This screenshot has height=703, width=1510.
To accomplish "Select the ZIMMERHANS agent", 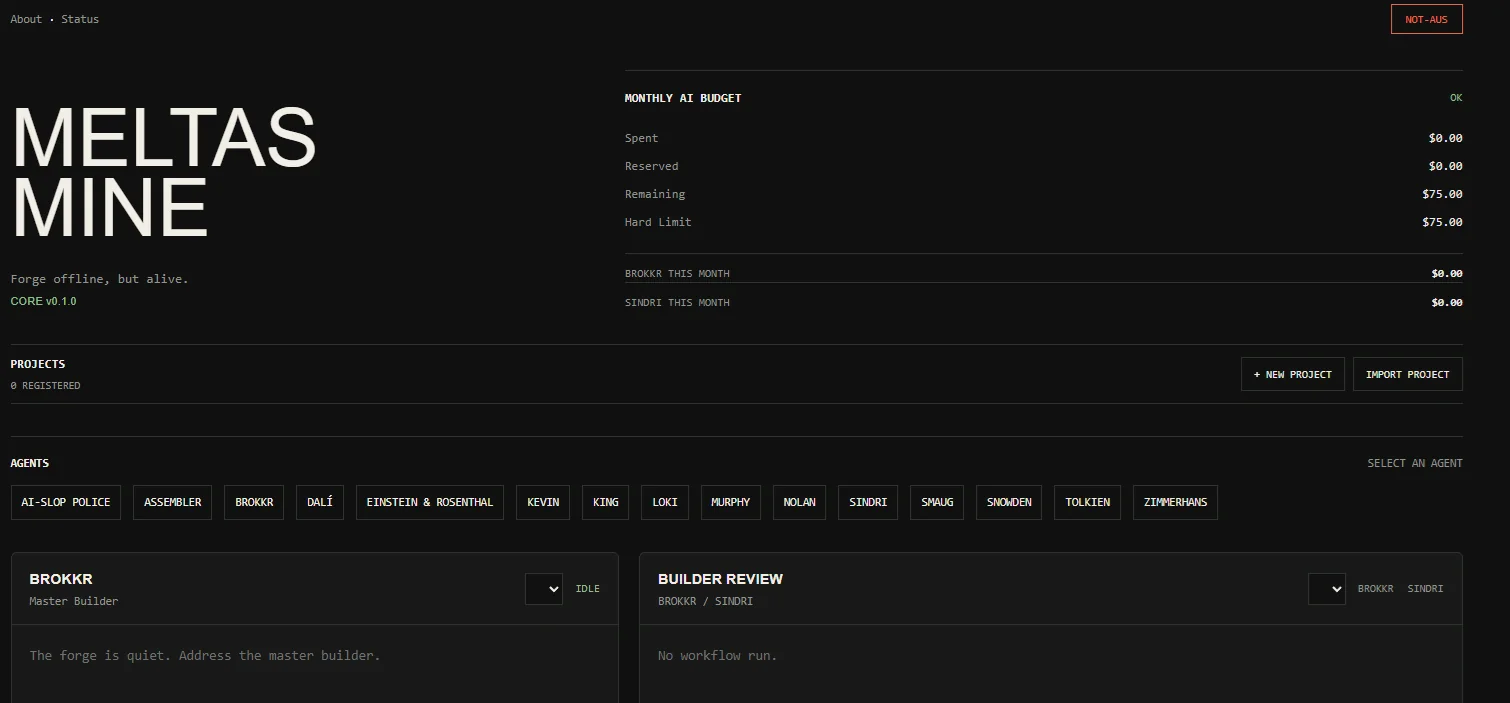I will pyautogui.click(x=1175, y=502).
